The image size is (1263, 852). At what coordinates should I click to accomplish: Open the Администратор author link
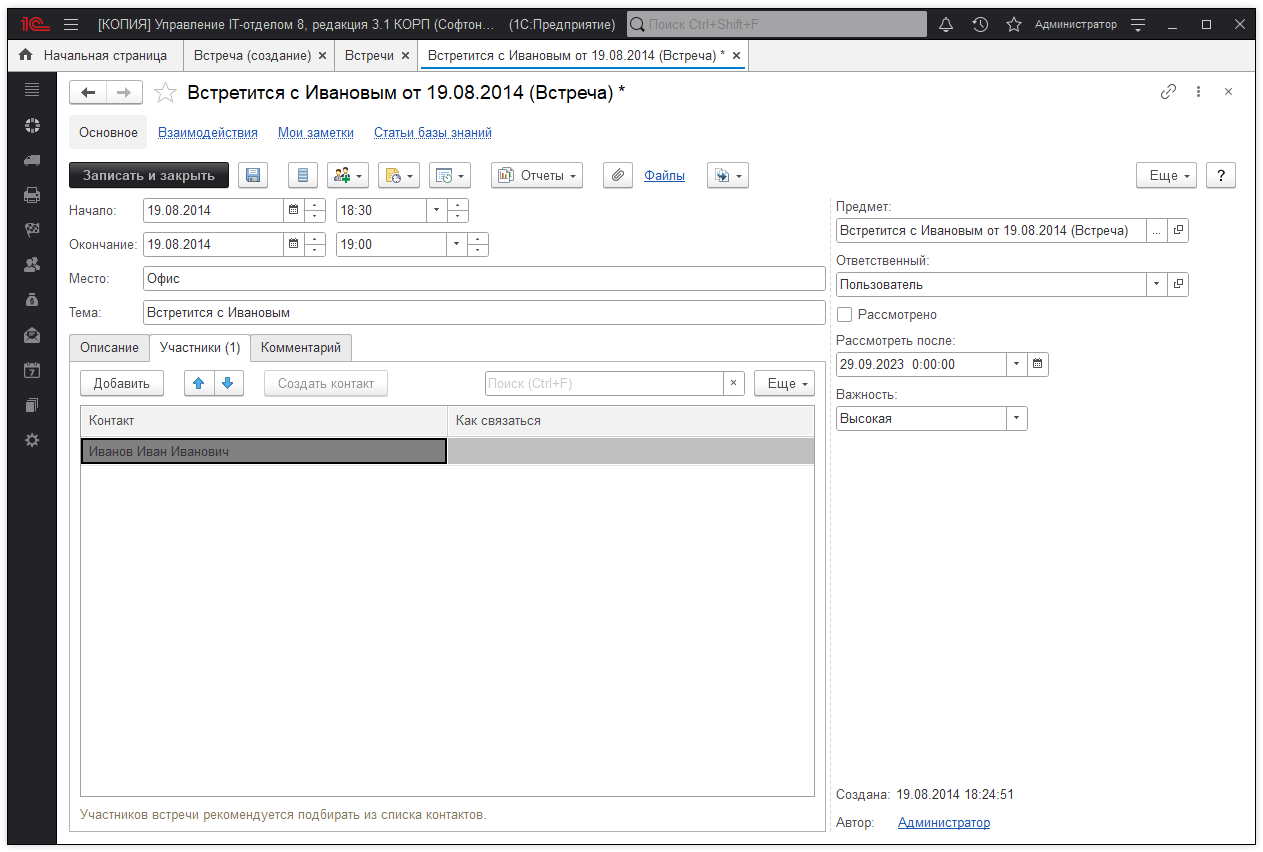[x=943, y=823]
